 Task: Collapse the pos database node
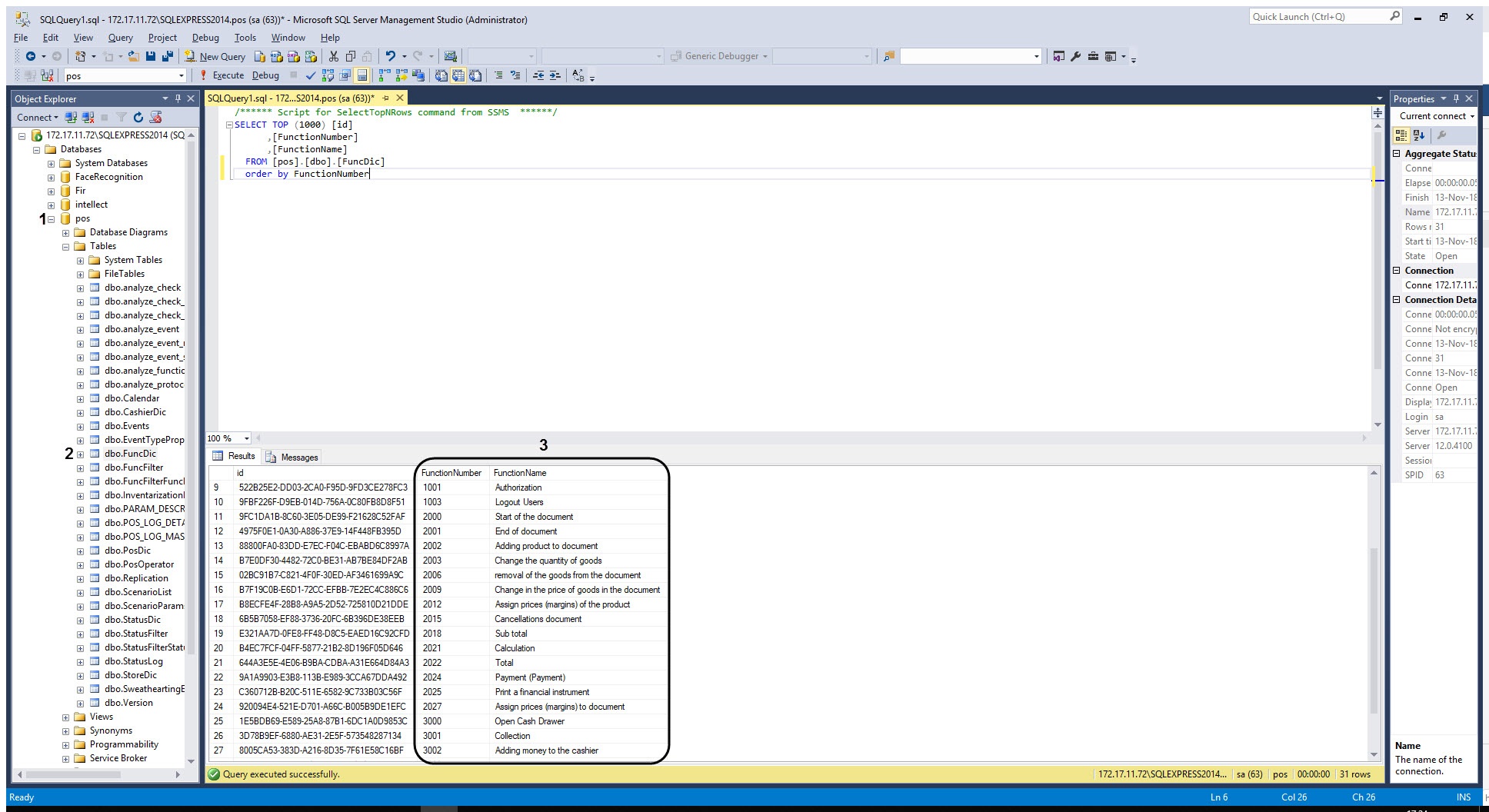(52, 219)
